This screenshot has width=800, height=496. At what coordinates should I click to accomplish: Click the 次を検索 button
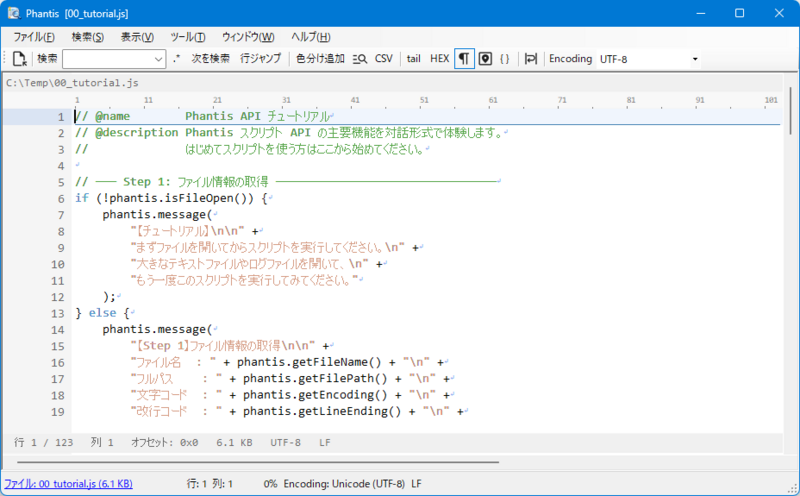click(x=210, y=59)
